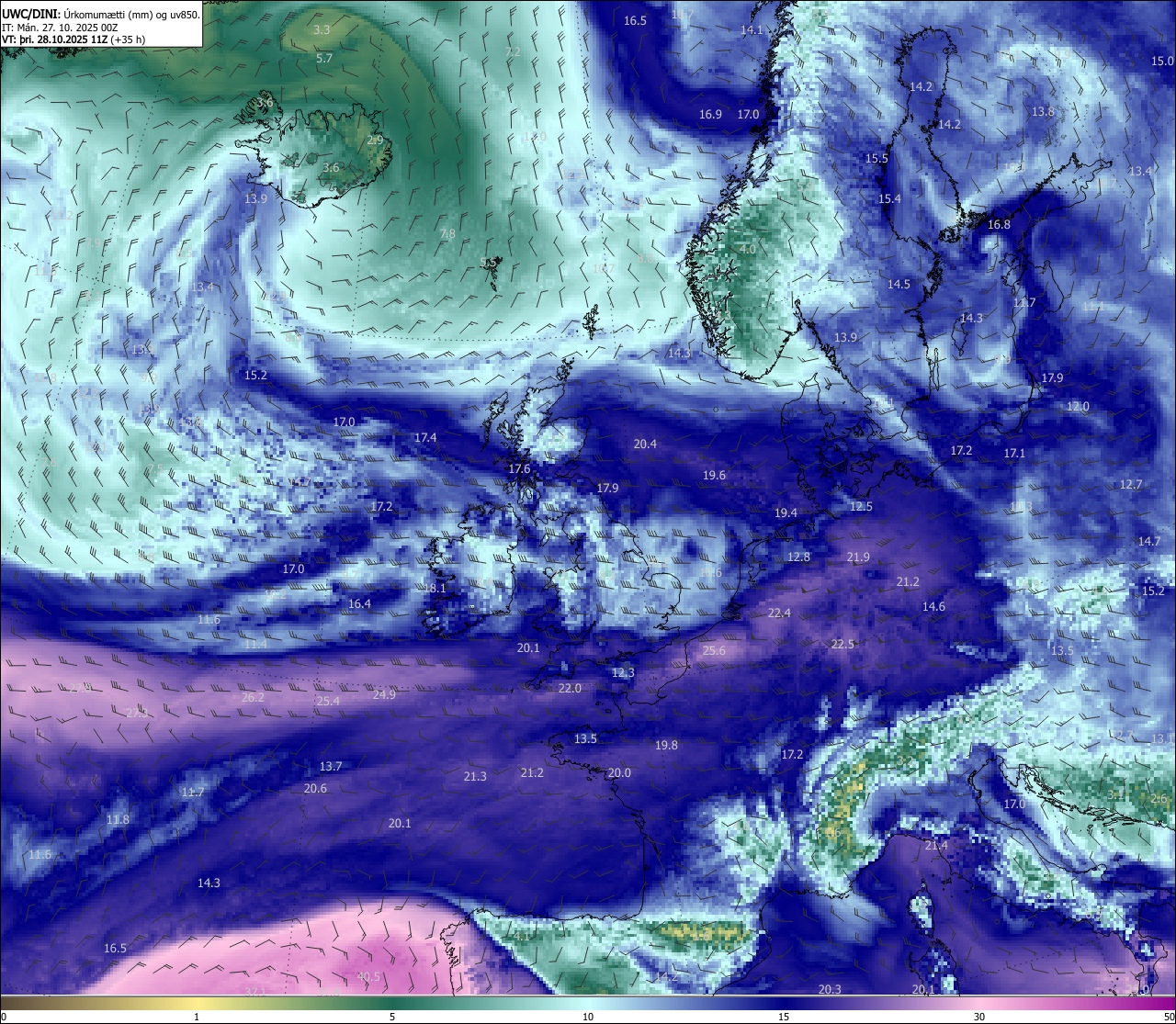Select the 12.0 value over the Baltics
Image resolution: width=1176 pixels, height=1024 pixels.
[1078, 407]
